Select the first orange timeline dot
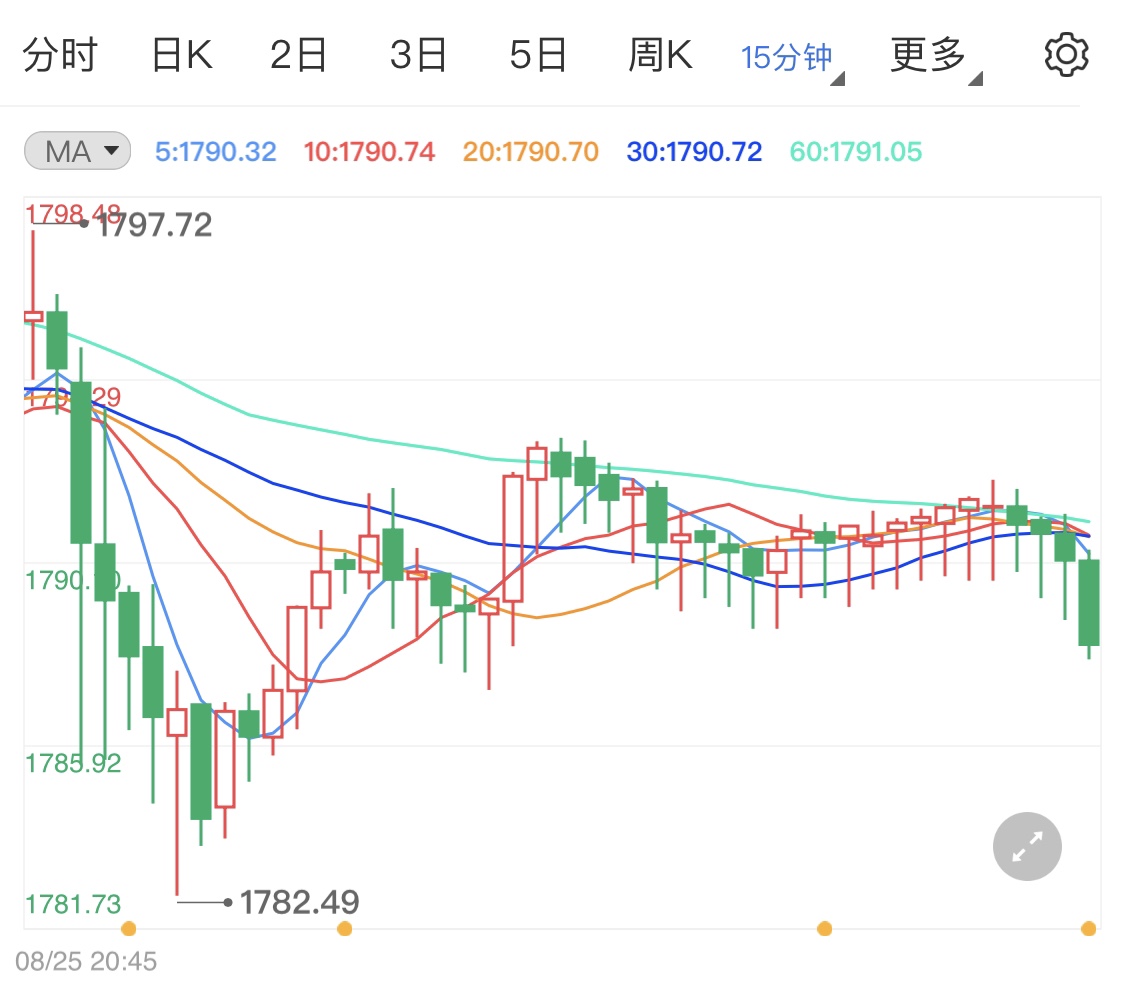This screenshot has height=992, width=1125. (x=128, y=929)
